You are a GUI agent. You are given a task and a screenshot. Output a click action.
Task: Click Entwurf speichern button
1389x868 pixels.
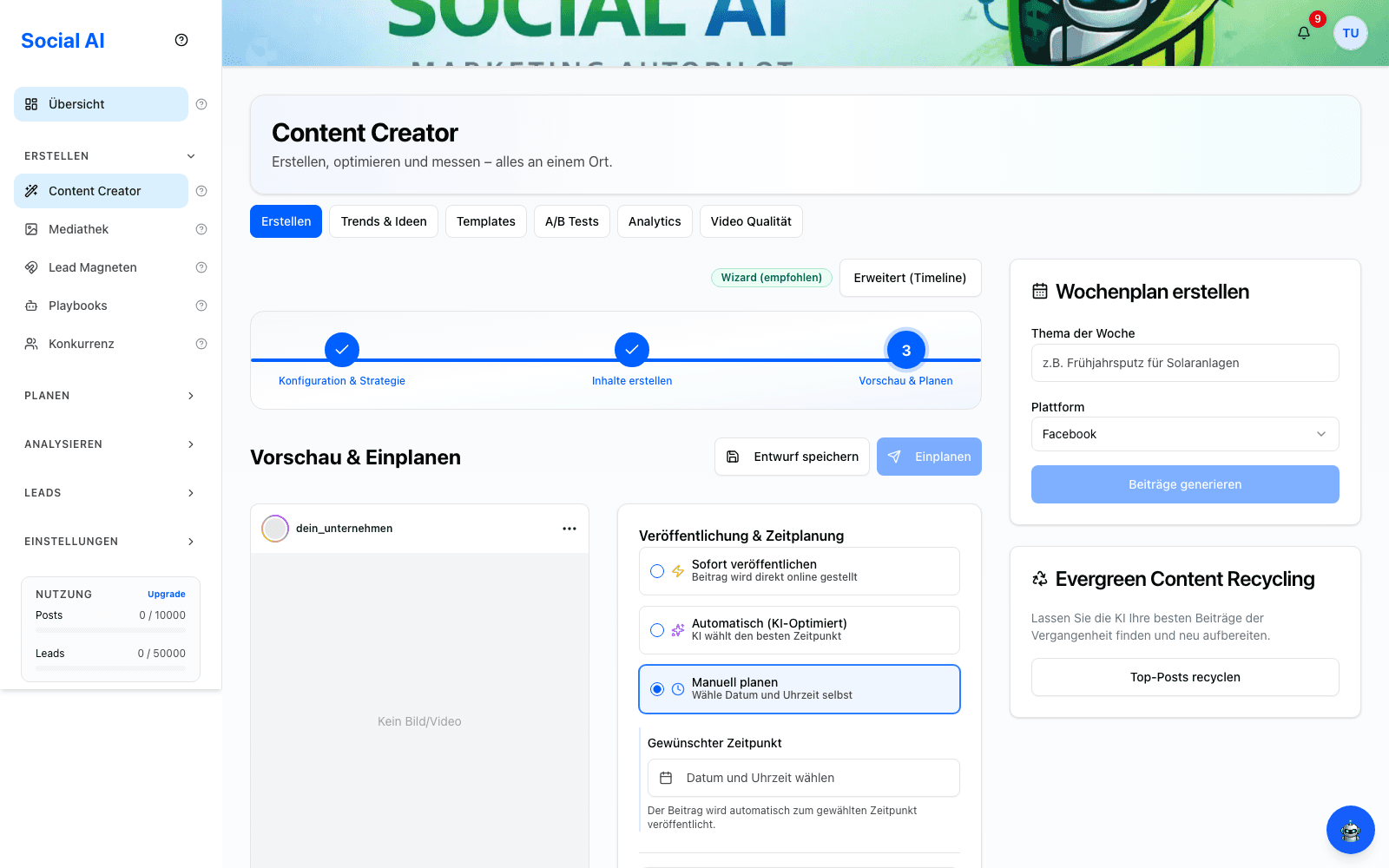[x=792, y=457]
